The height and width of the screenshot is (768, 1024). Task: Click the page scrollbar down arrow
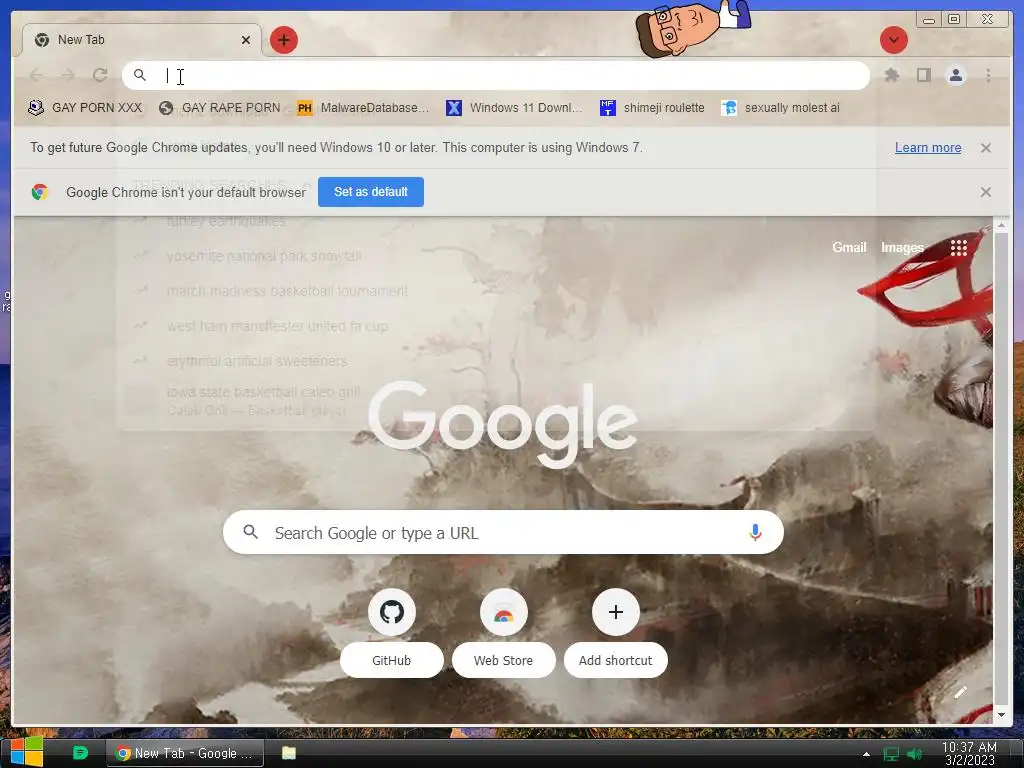coord(1001,714)
